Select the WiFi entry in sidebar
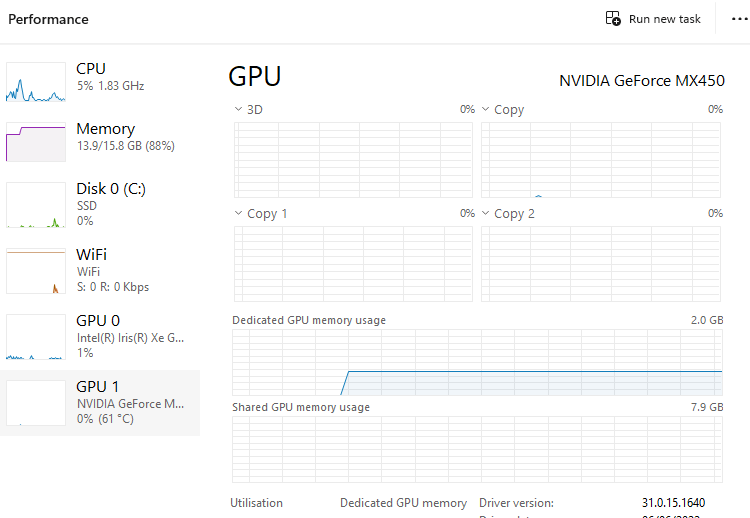Image resolution: width=750 pixels, height=518 pixels. click(112, 270)
